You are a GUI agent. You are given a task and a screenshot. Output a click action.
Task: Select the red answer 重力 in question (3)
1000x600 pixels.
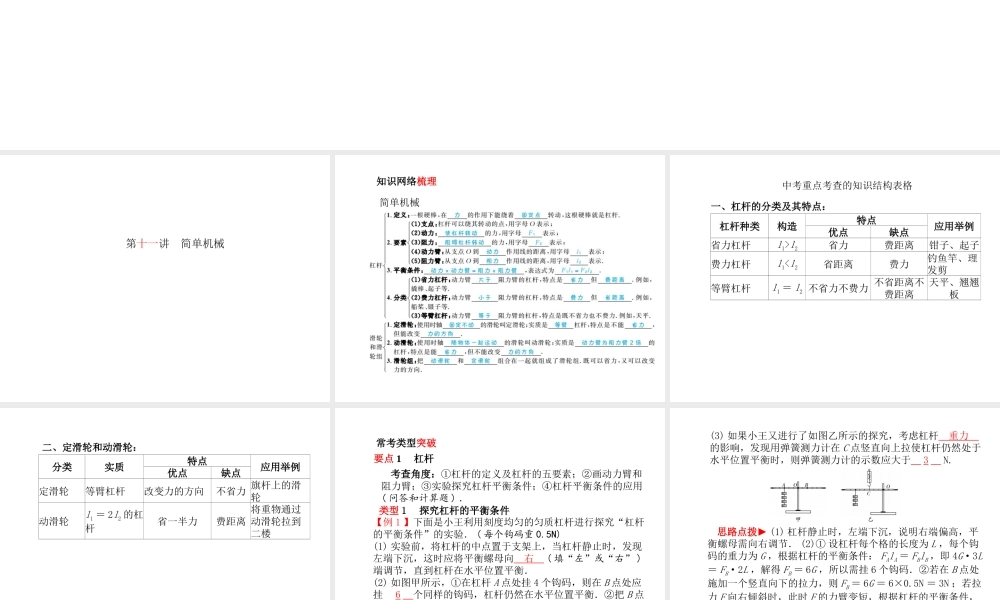point(959,435)
